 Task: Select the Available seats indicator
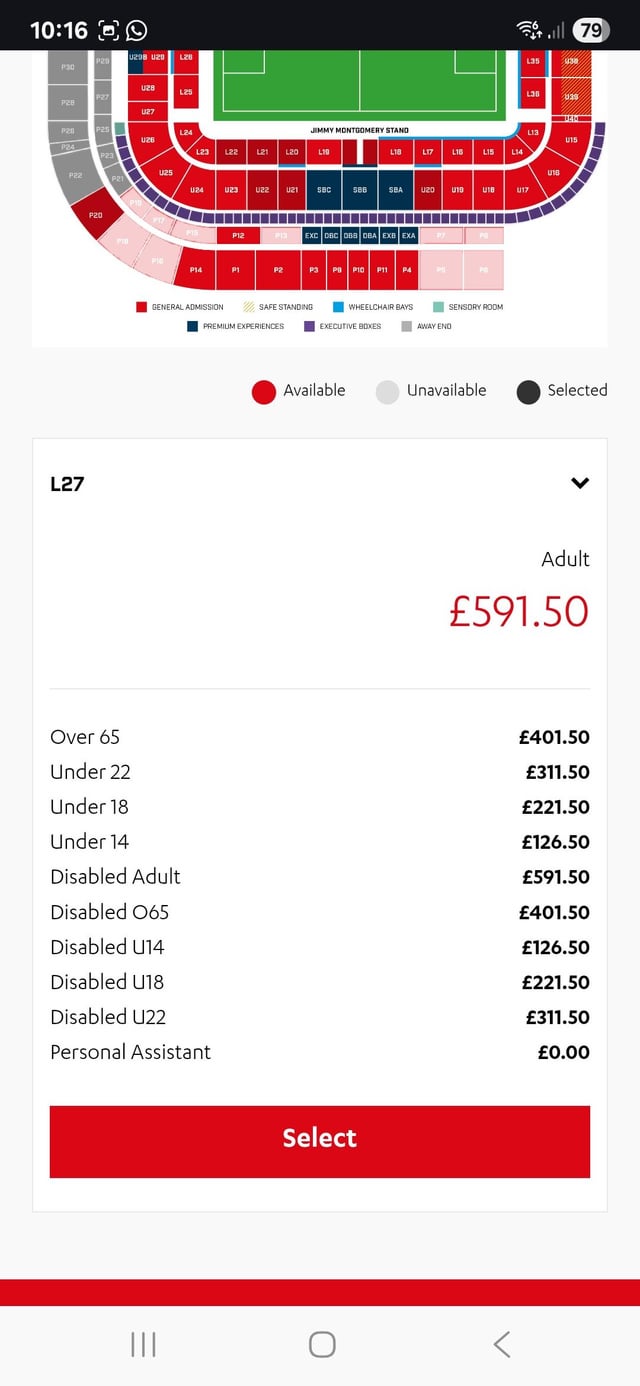pos(263,391)
